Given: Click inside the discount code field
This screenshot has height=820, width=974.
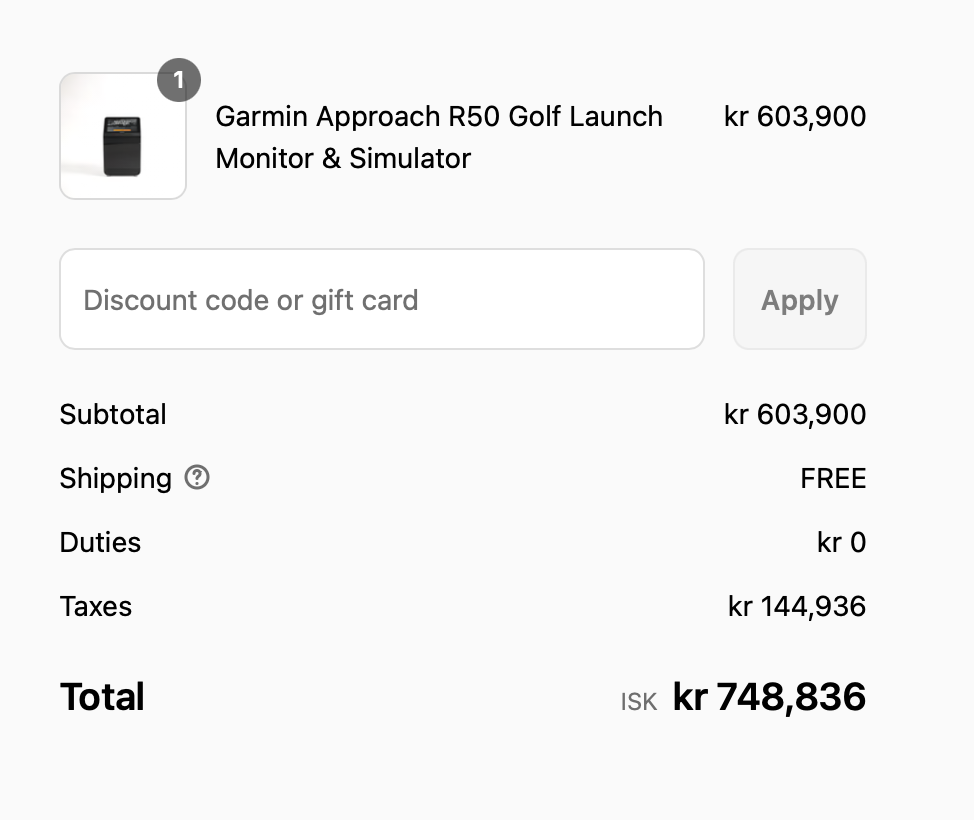Looking at the screenshot, I should tap(382, 299).
